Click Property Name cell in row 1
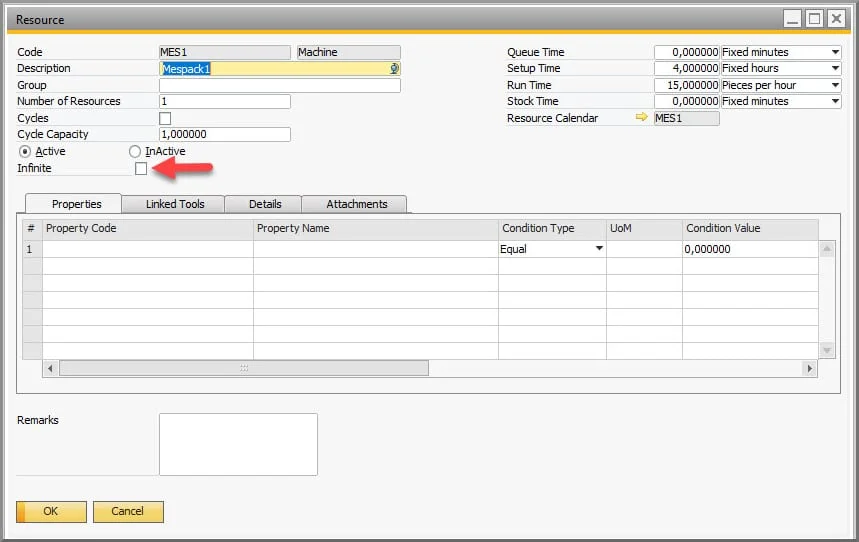The height and width of the screenshot is (542, 859). coord(376,249)
